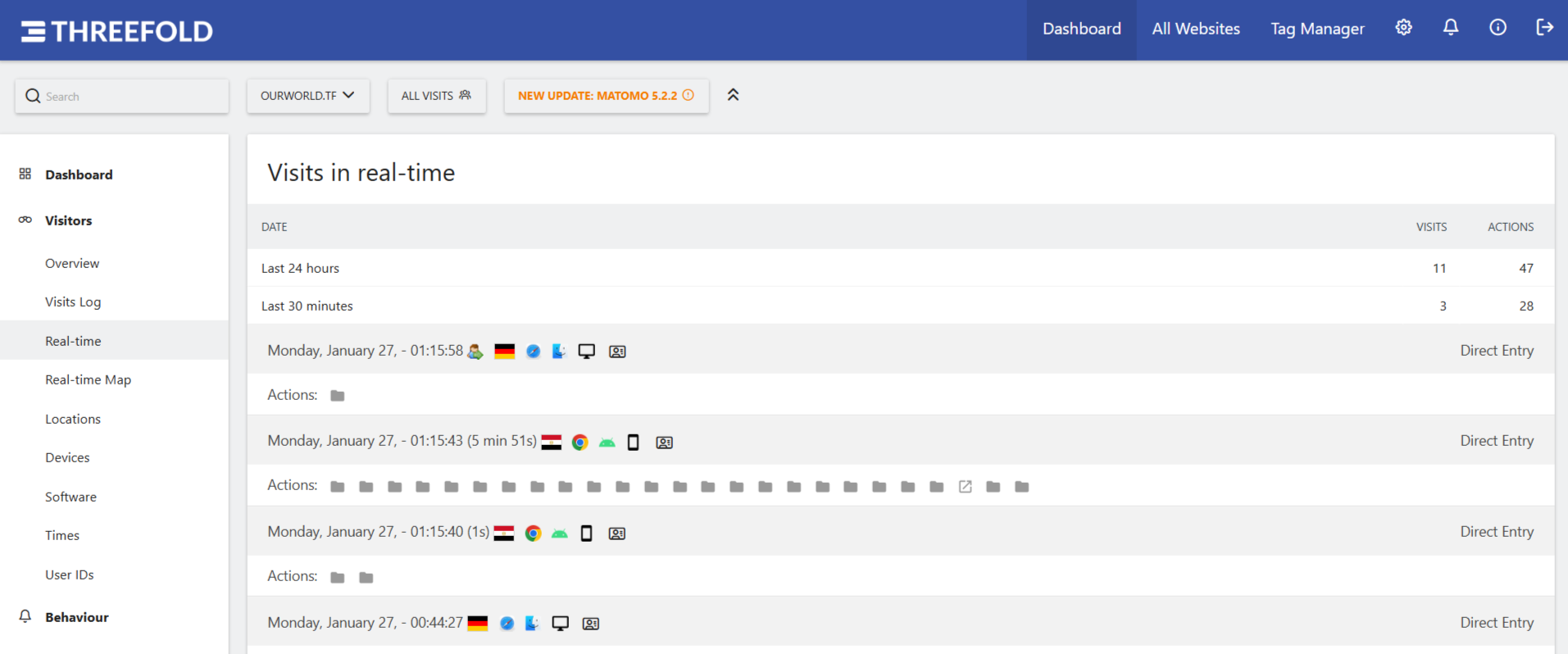Click the Germany flag on the 01:15:58 visit
1568x654 pixels.
(x=505, y=352)
